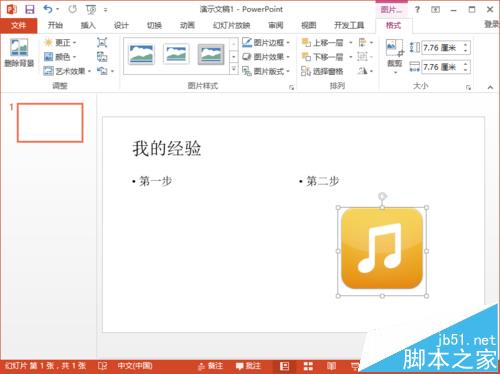Image resolution: width=500 pixels, height=374 pixels.
Task: Increase the picture height using the stepper
Action: pos(466,45)
